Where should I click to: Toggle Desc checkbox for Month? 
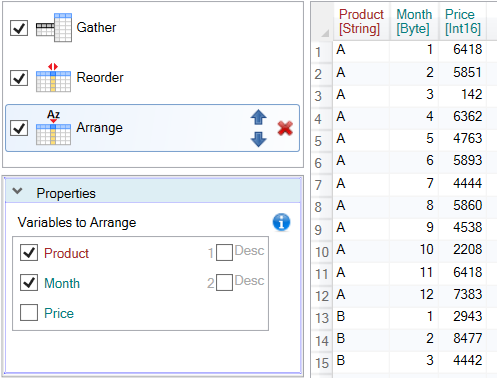tap(224, 283)
